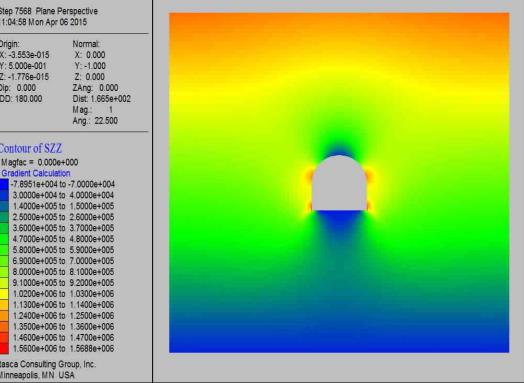Click the 'Ang.: 22.500' entry

(95, 121)
